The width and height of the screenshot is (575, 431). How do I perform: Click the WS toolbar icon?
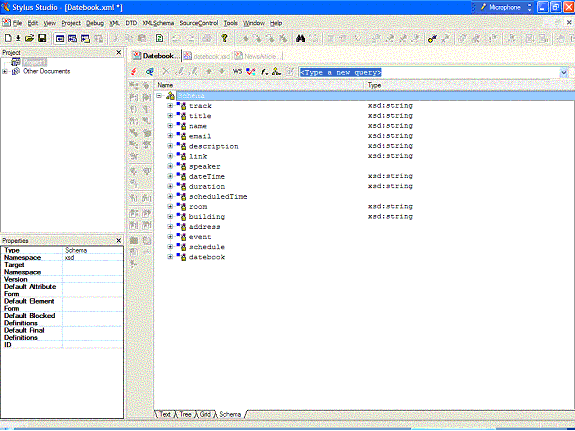tap(237, 71)
